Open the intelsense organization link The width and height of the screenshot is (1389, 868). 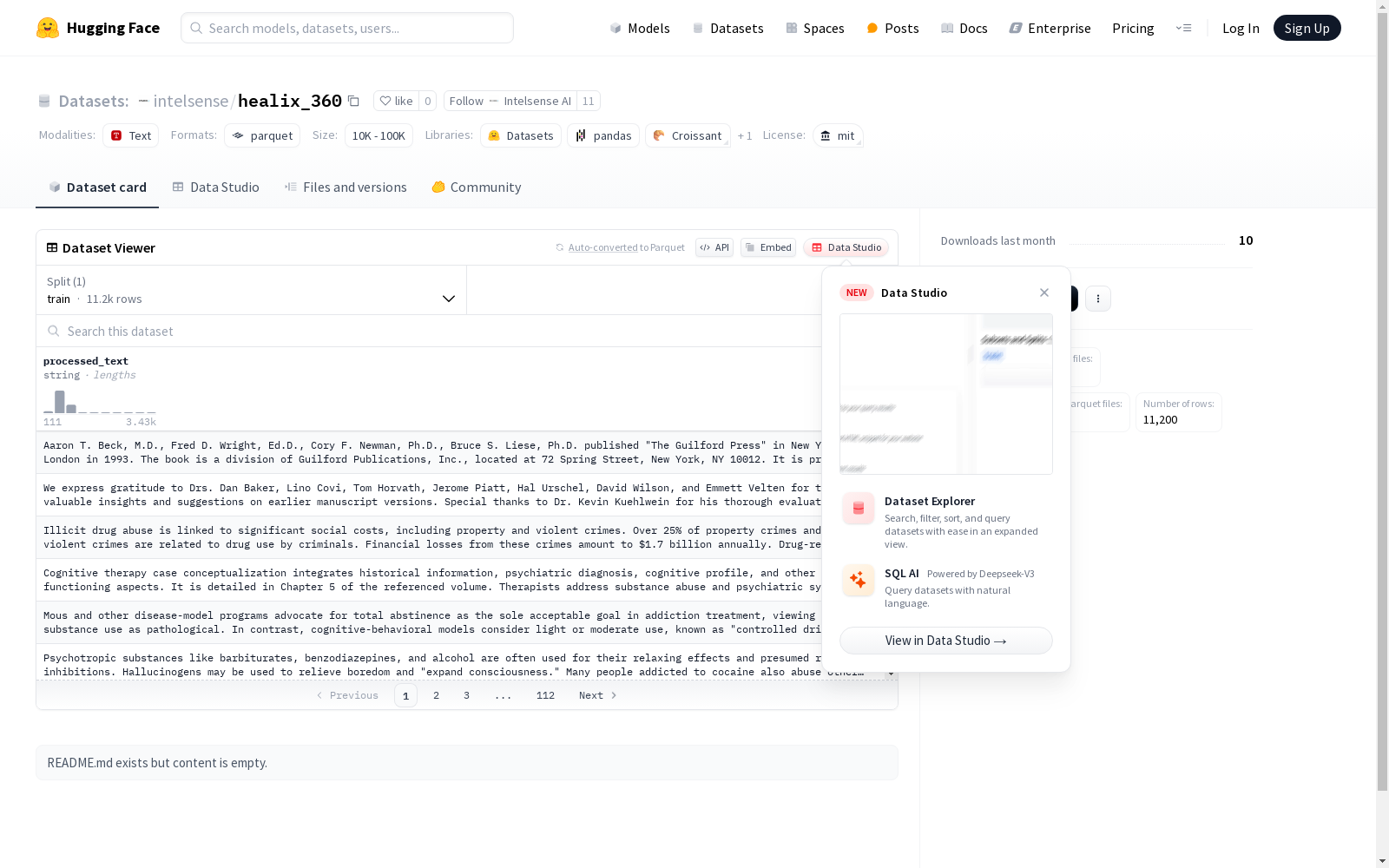point(190,101)
